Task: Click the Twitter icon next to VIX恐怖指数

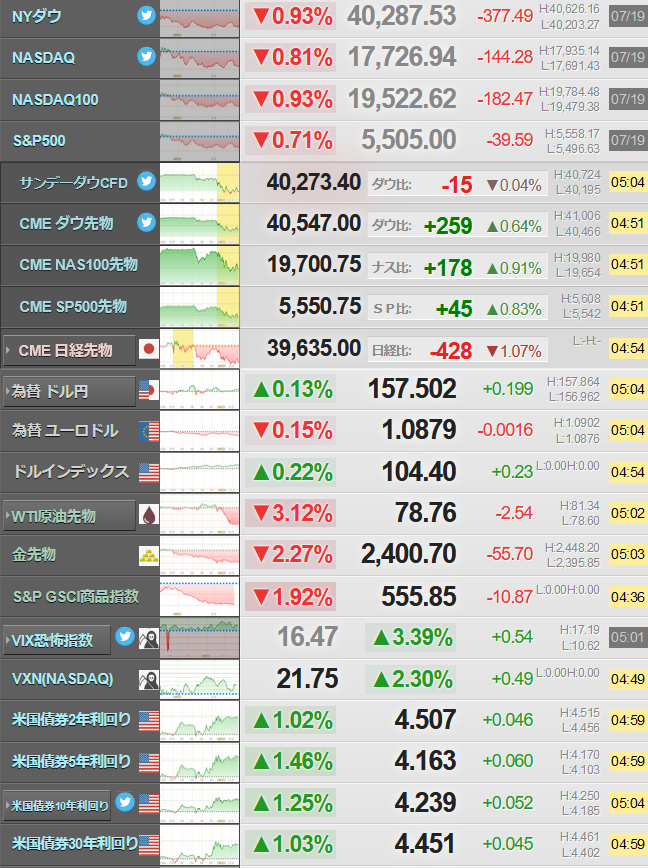Action: tap(125, 637)
